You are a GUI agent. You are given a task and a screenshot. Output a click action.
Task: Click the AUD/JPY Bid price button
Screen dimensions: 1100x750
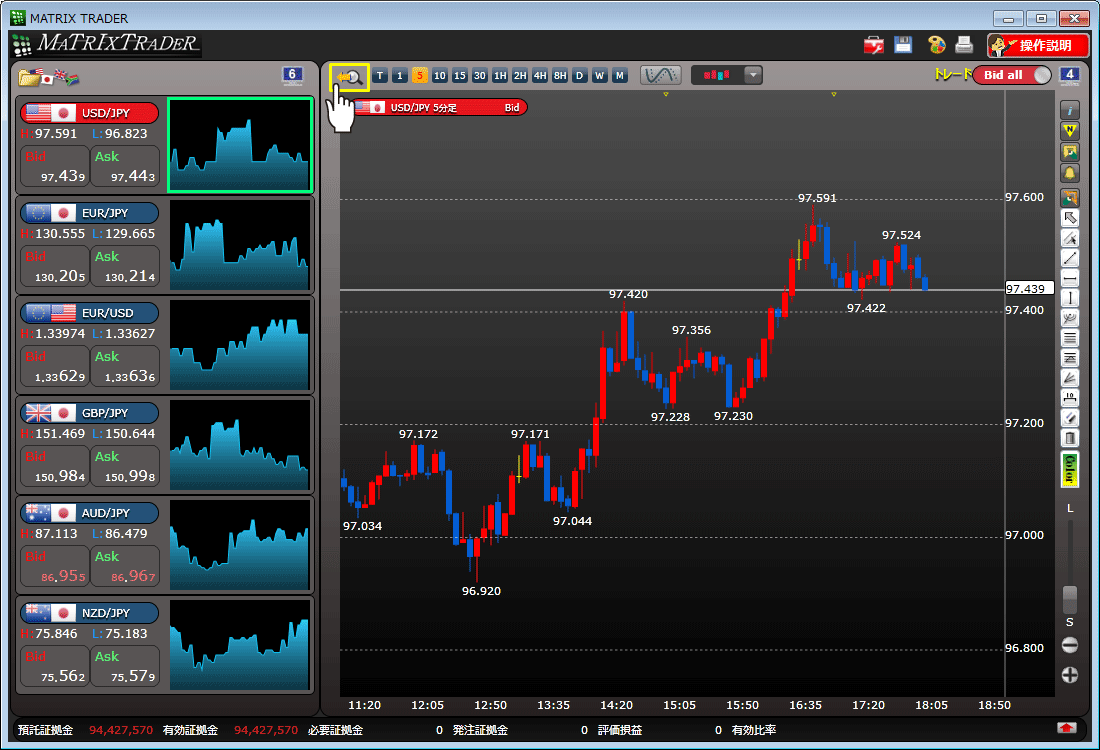pos(55,566)
